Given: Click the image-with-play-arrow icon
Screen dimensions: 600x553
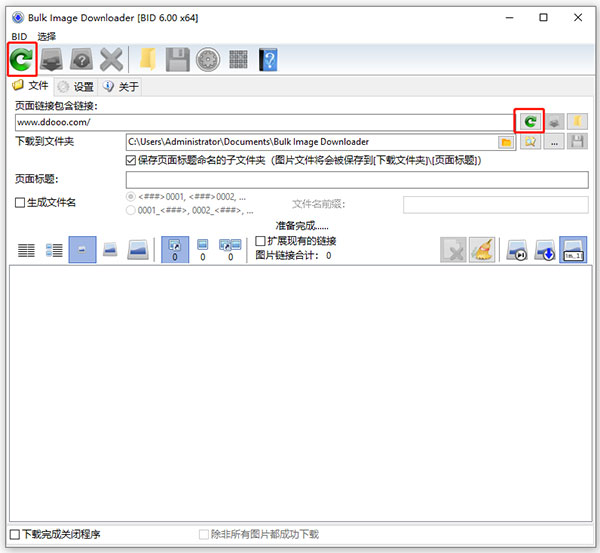Looking at the screenshot, I should click(x=517, y=250).
